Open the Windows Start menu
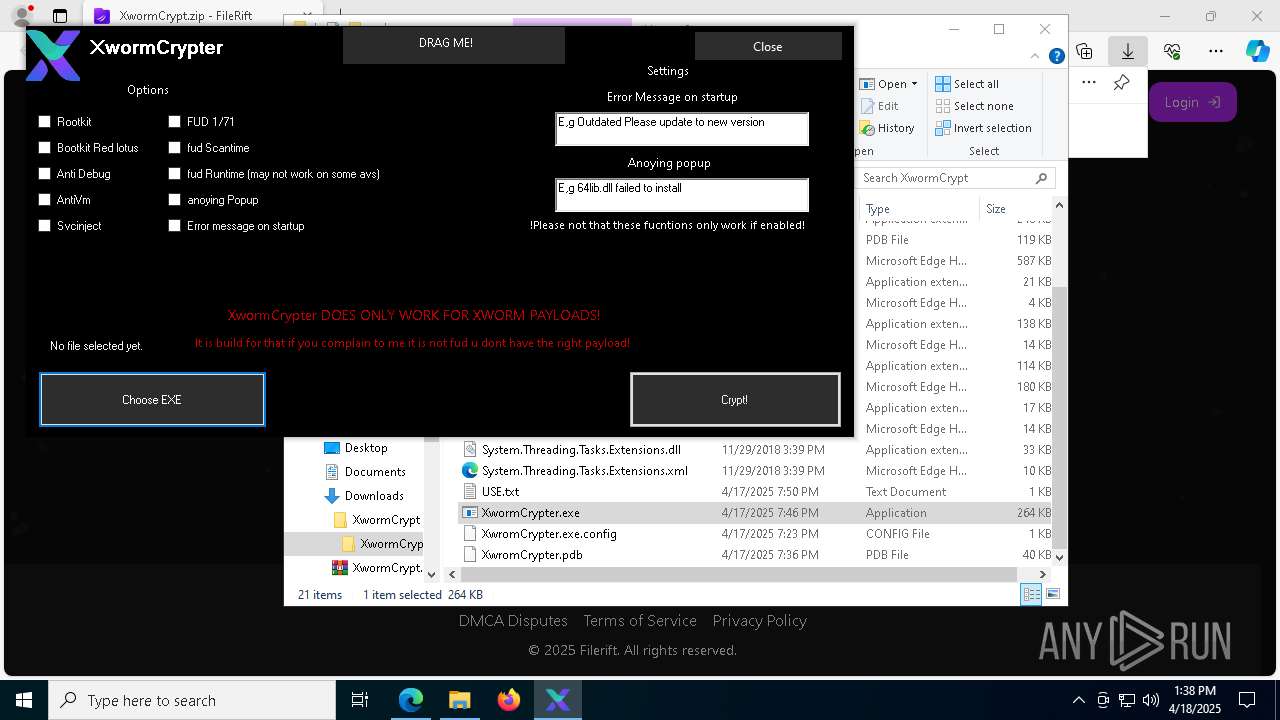Viewport: 1280px width, 720px height. click(x=23, y=700)
